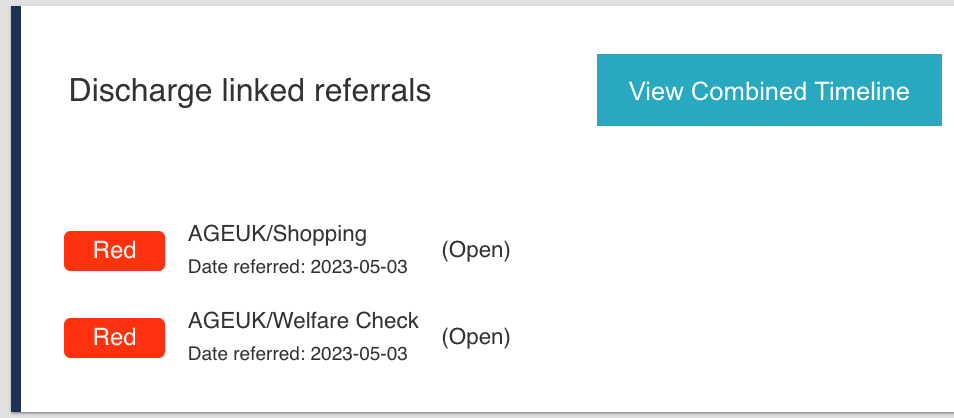Open the AGEUK/Shopping referral
Viewport: 954px width, 418px height.
277,234
